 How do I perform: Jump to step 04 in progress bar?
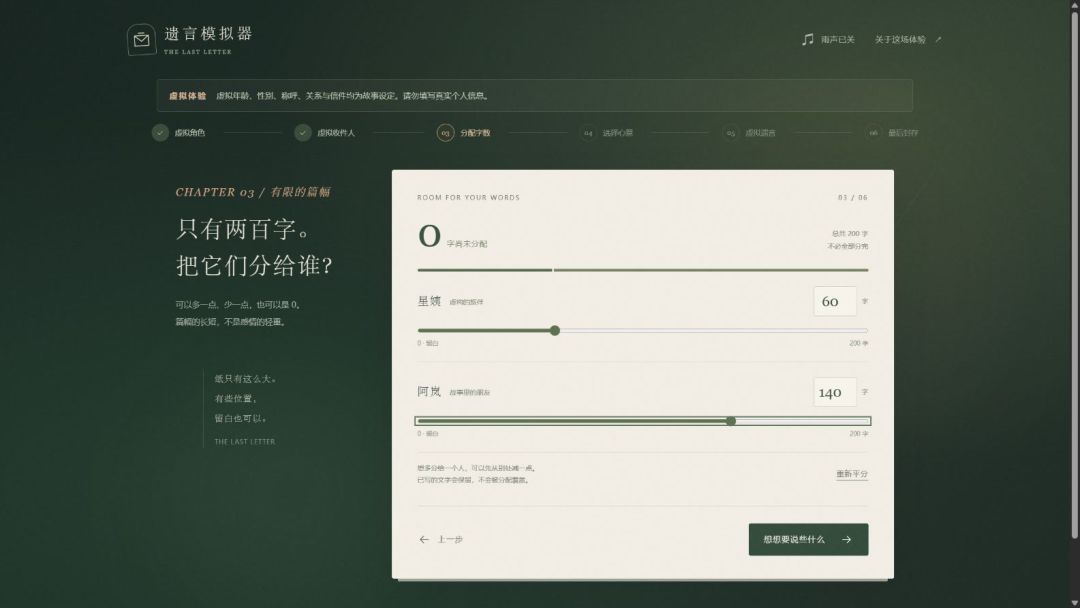tap(607, 133)
